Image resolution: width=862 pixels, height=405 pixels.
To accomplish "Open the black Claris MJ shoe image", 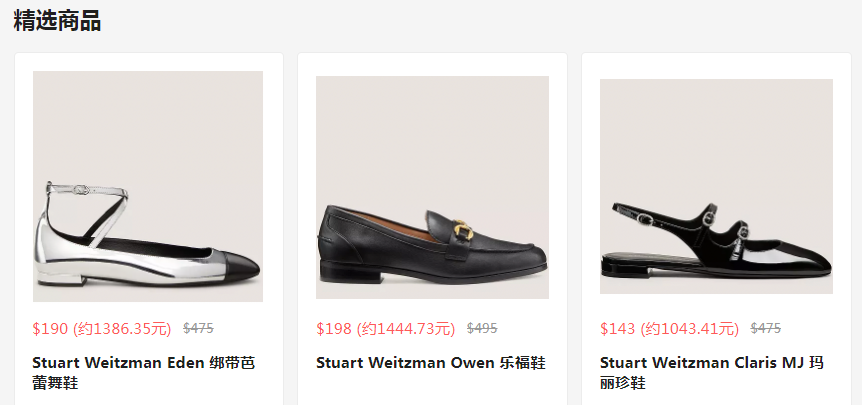I will [x=716, y=186].
